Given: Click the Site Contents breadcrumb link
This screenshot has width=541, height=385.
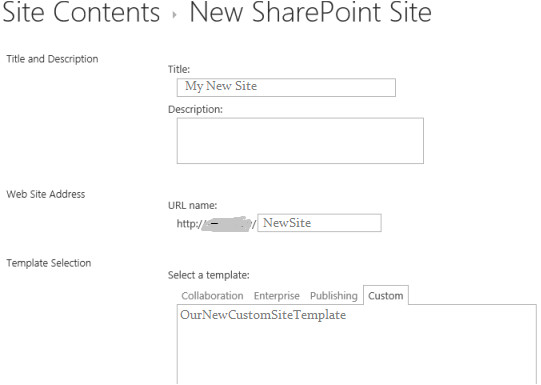Looking at the screenshot, I should (81, 12).
